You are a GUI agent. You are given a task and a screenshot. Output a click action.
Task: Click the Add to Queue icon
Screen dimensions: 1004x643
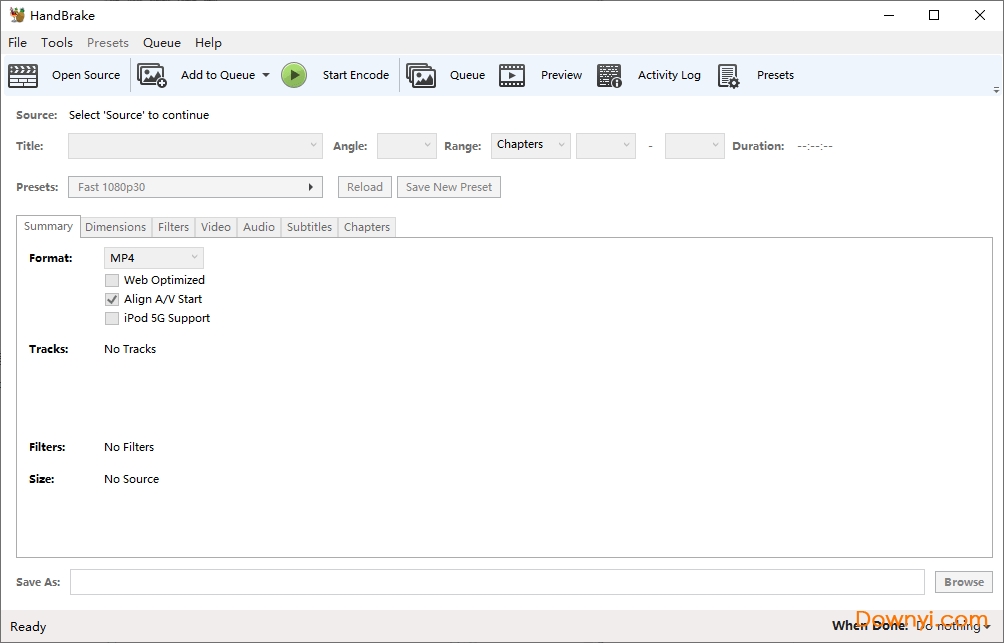152,75
